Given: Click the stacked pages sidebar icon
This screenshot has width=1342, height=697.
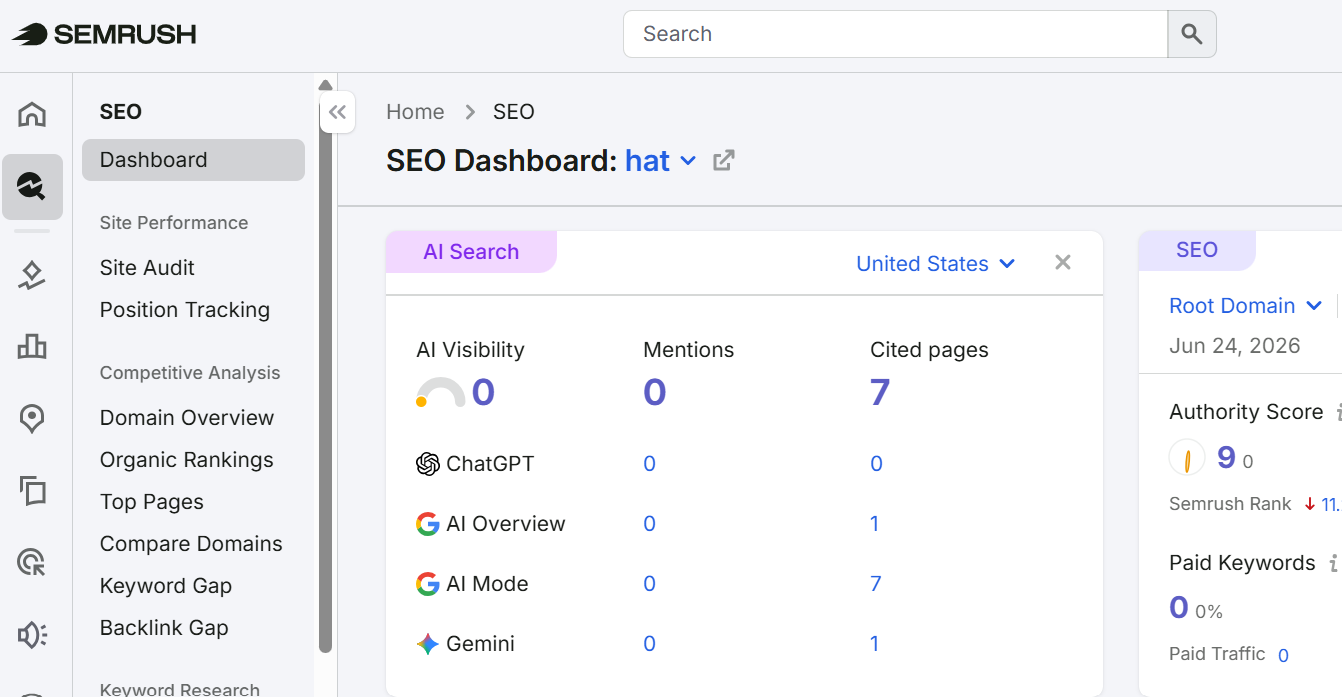Looking at the screenshot, I should pyautogui.click(x=32, y=490).
